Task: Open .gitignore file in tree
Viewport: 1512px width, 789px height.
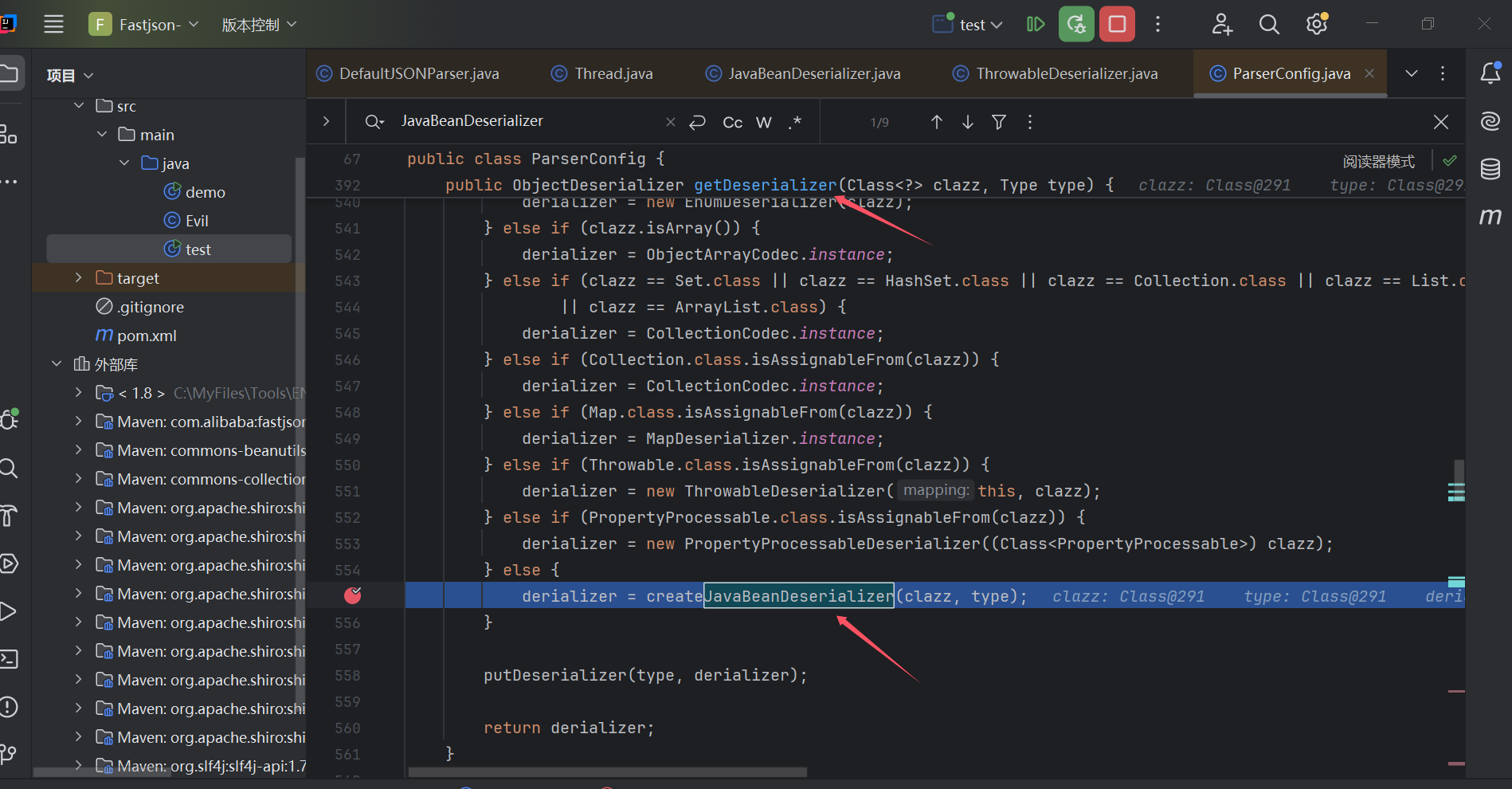Action: tap(140, 307)
